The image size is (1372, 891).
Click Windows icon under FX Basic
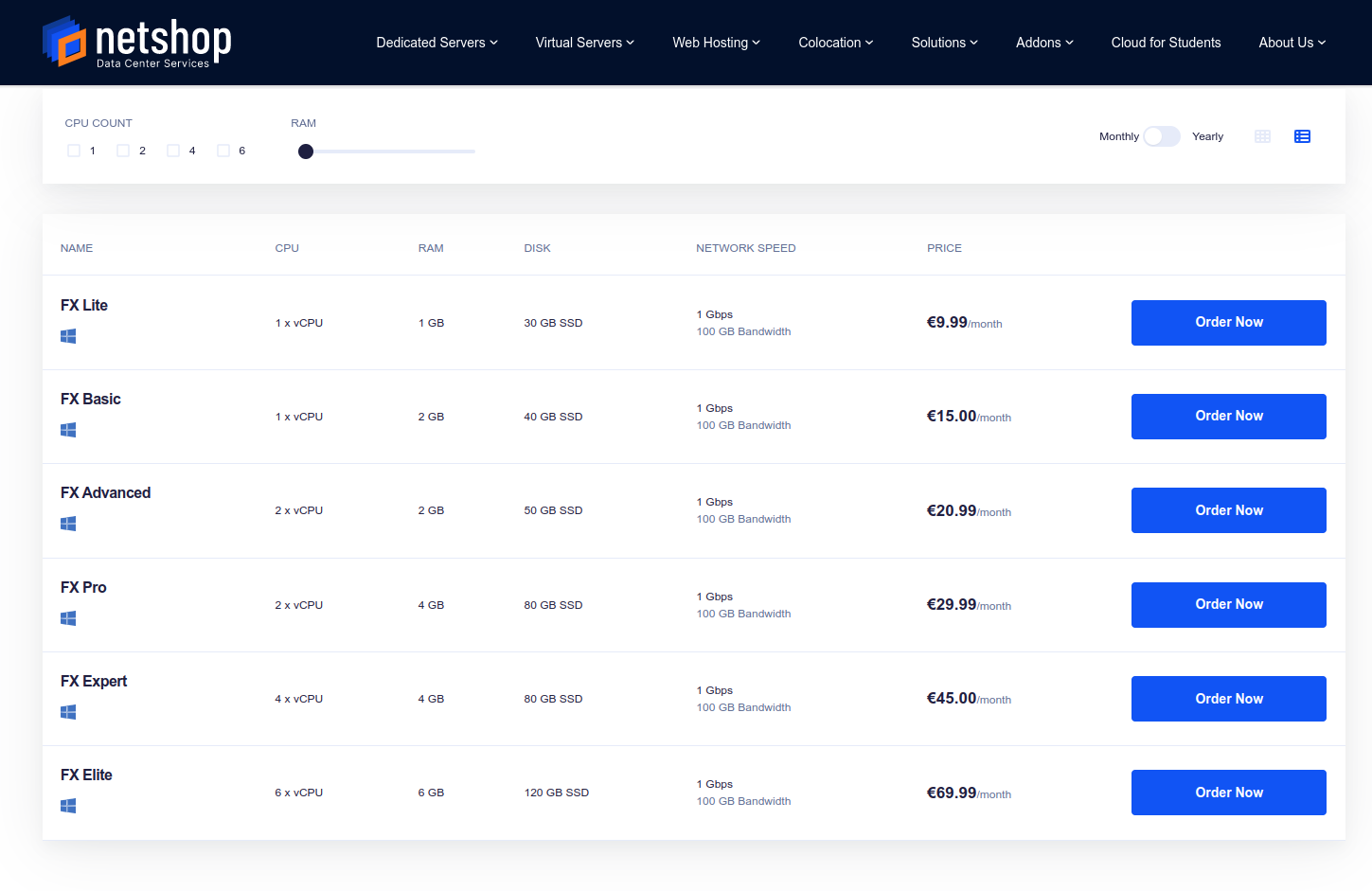click(68, 430)
